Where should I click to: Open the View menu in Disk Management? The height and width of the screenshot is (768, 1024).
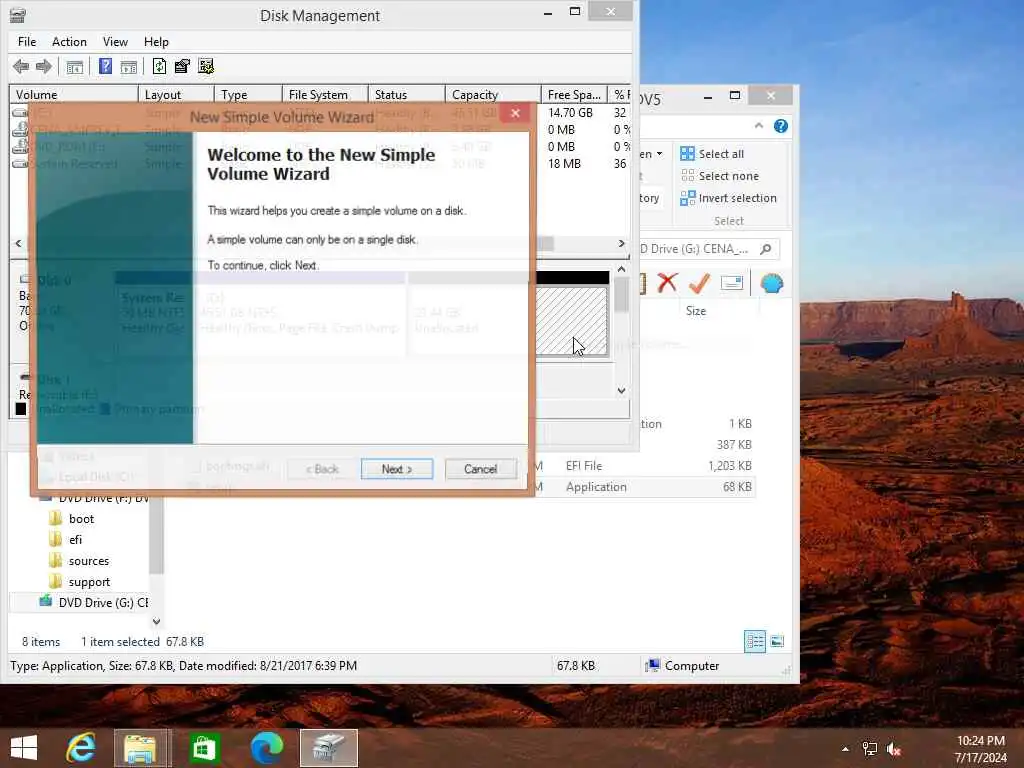115,42
